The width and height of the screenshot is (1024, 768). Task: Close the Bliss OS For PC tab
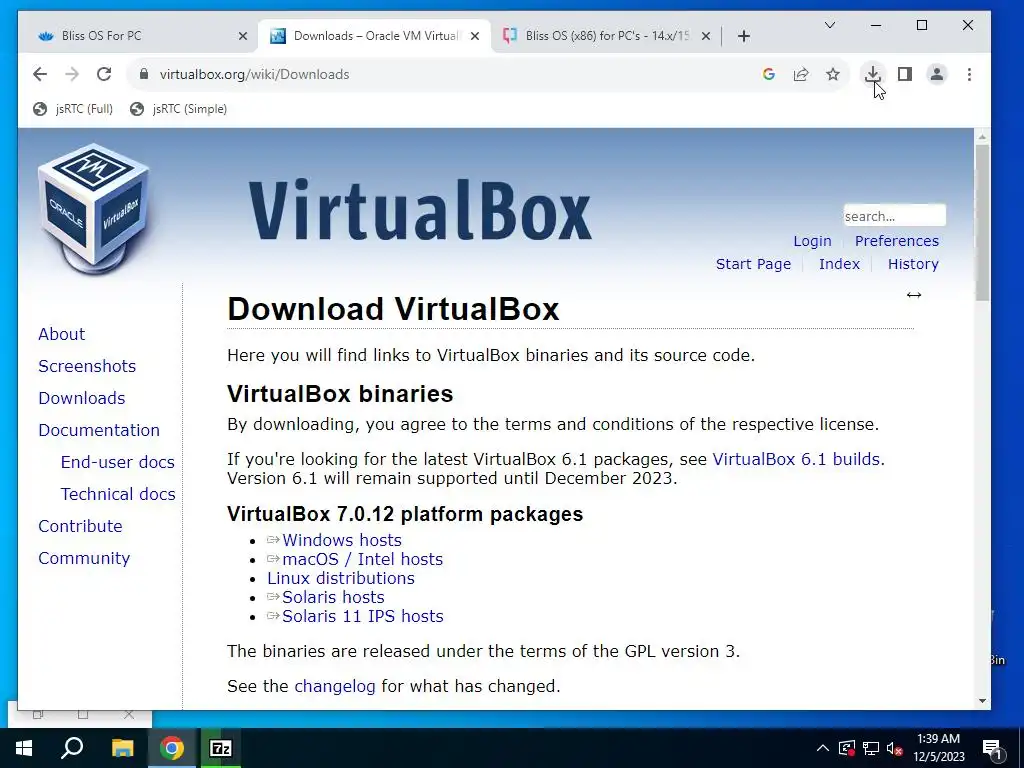coord(243,36)
